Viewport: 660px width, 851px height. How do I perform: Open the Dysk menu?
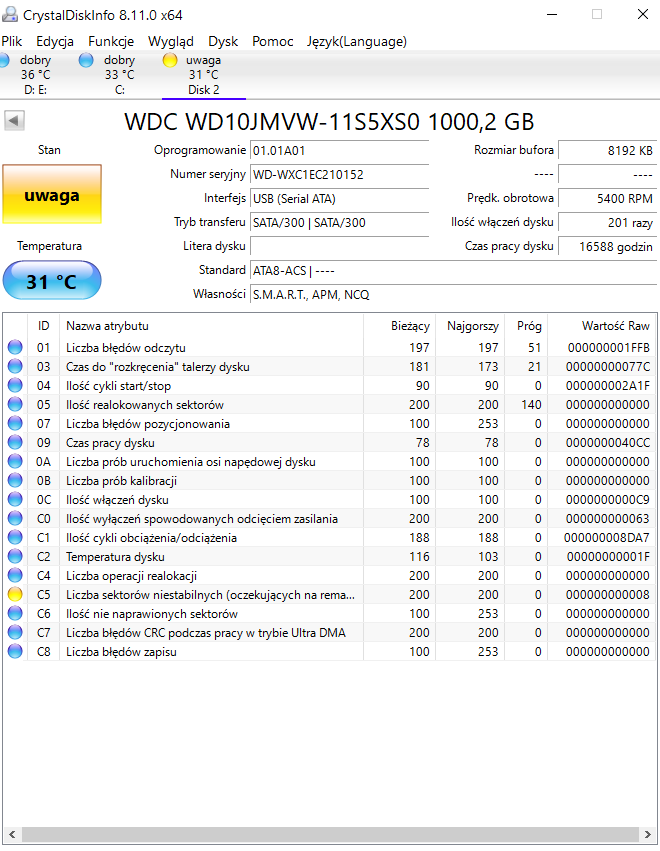coord(223,41)
